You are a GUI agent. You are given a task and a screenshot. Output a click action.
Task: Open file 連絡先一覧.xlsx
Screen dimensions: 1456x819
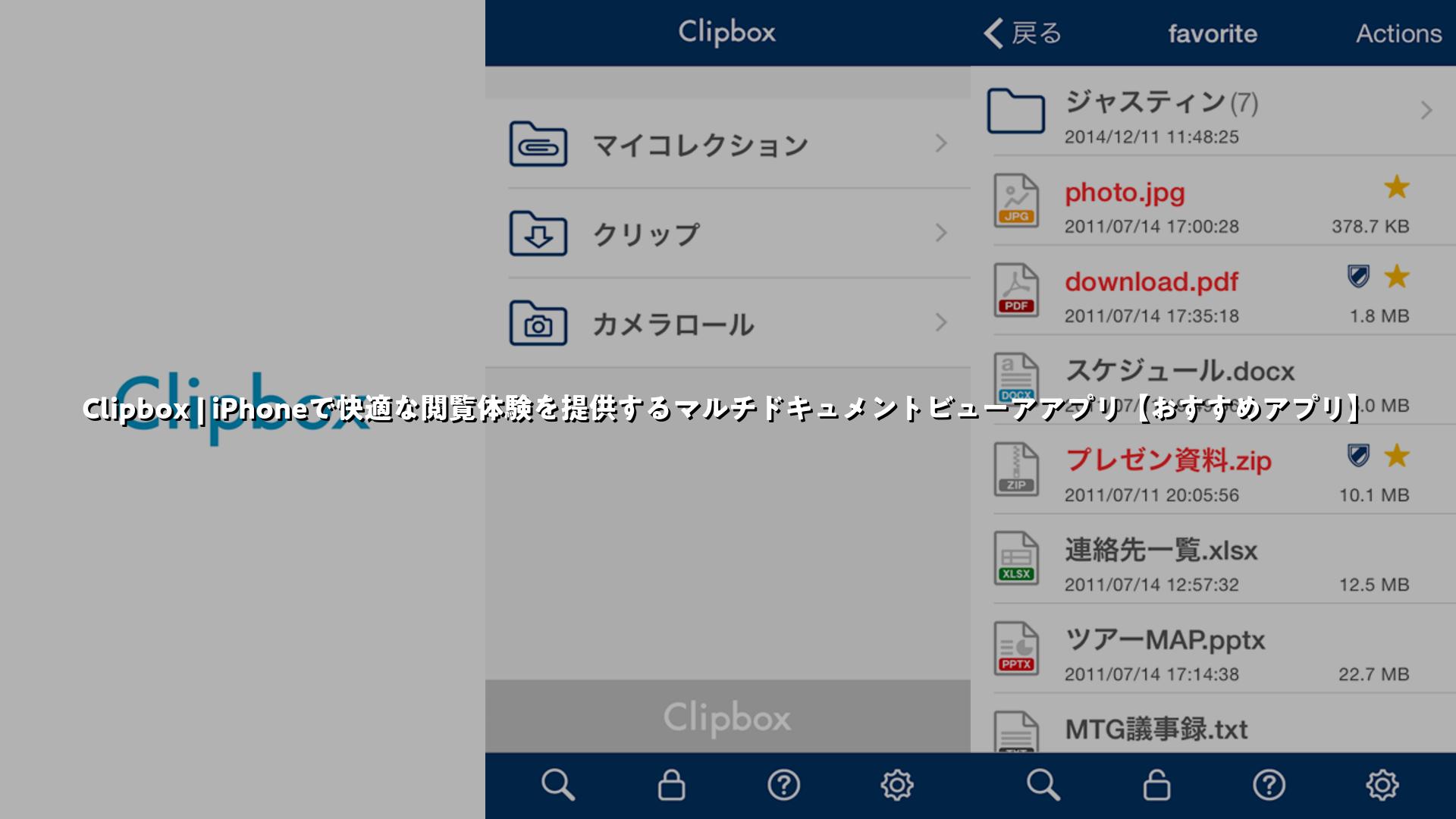point(1161,550)
